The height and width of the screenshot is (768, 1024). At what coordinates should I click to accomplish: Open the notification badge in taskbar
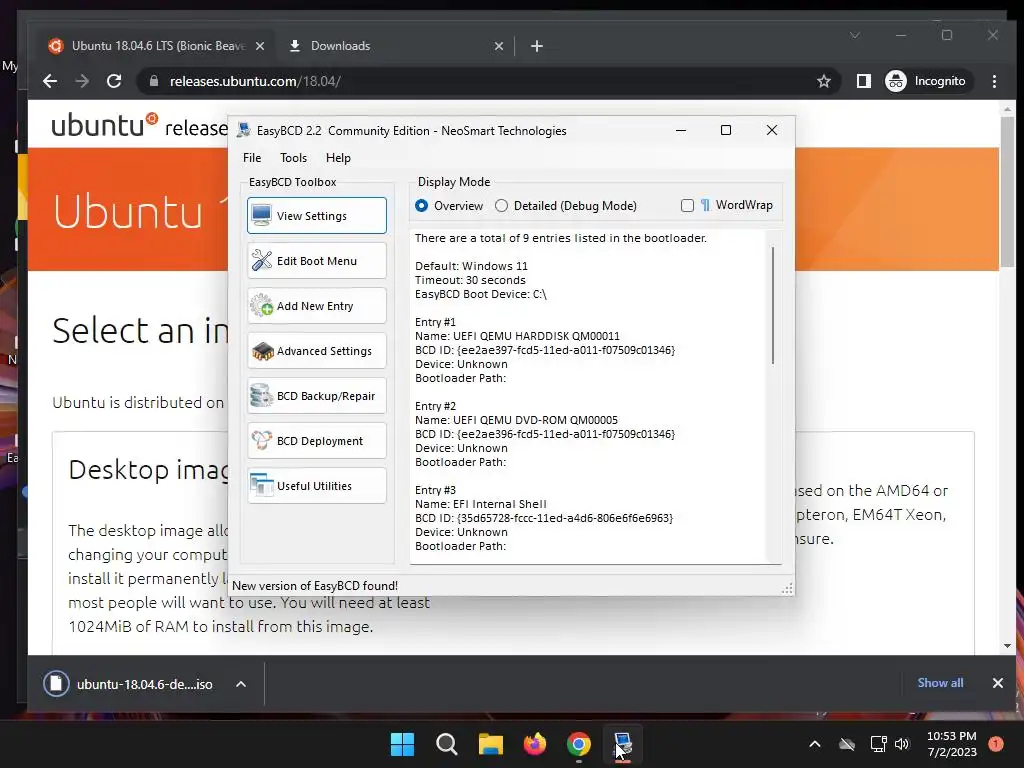(996, 744)
